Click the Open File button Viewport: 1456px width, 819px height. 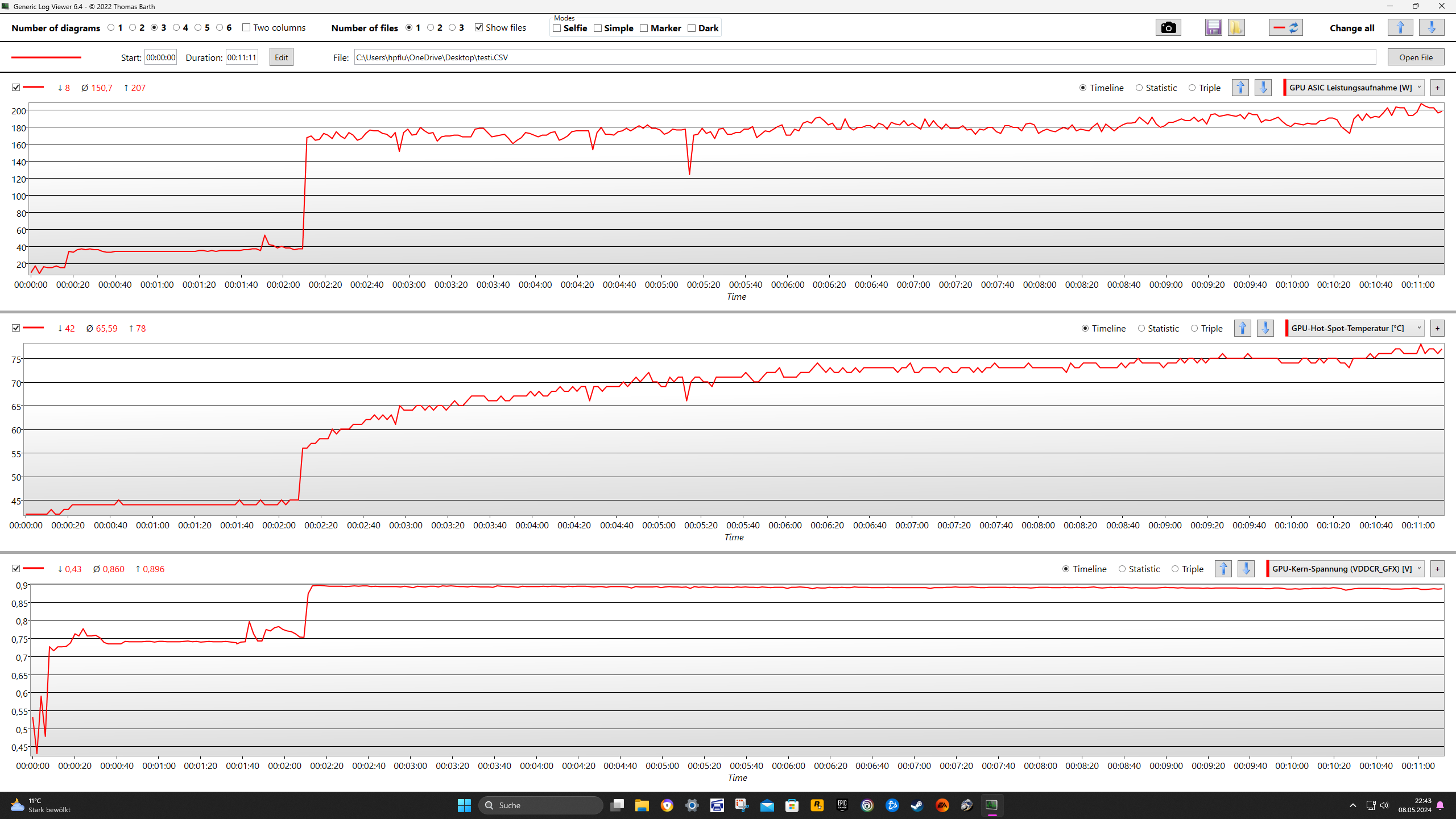tap(1416, 57)
